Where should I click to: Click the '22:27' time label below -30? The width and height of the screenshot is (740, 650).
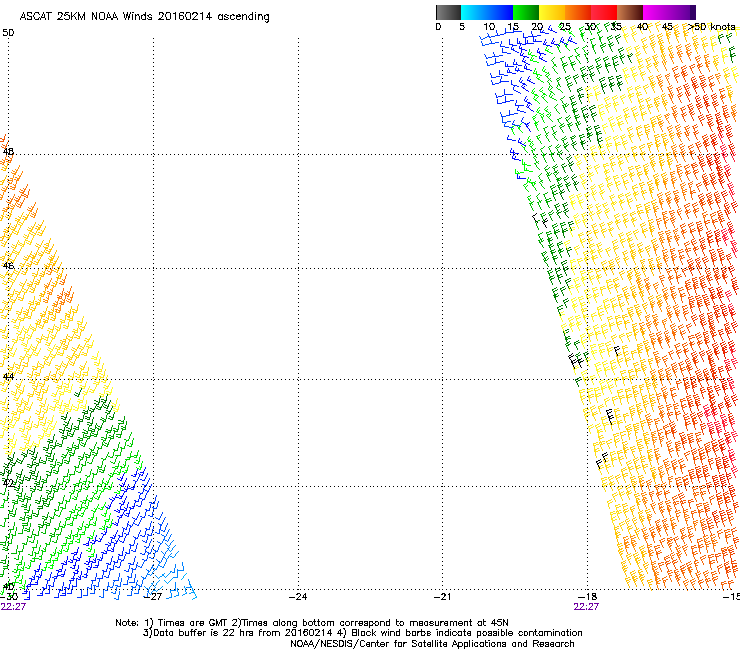tap(13, 607)
